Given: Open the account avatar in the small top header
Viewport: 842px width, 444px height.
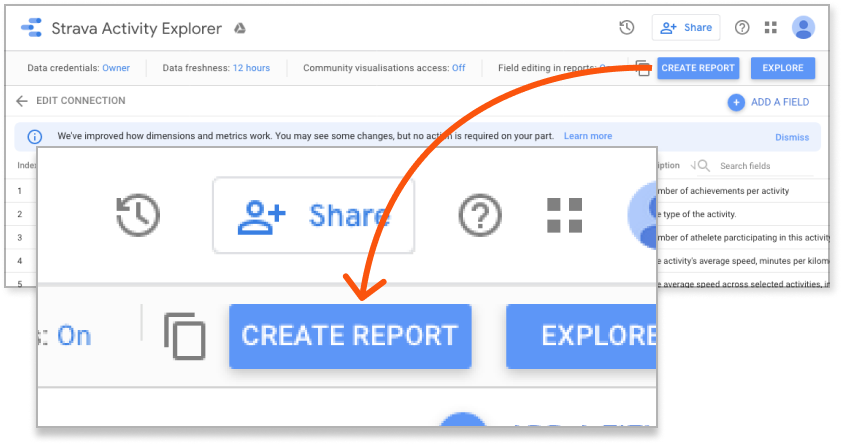Looking at the screenshot, I should point(803,27).
